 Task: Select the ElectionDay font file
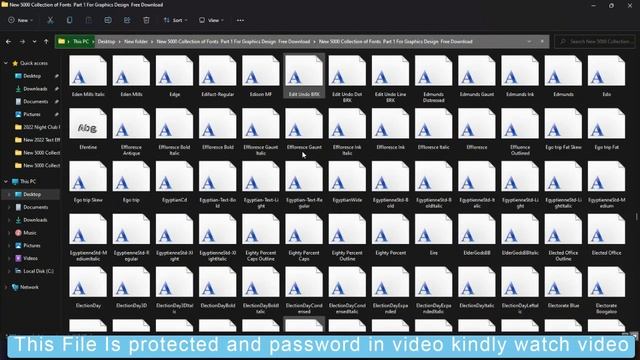[x=88, y=287]
